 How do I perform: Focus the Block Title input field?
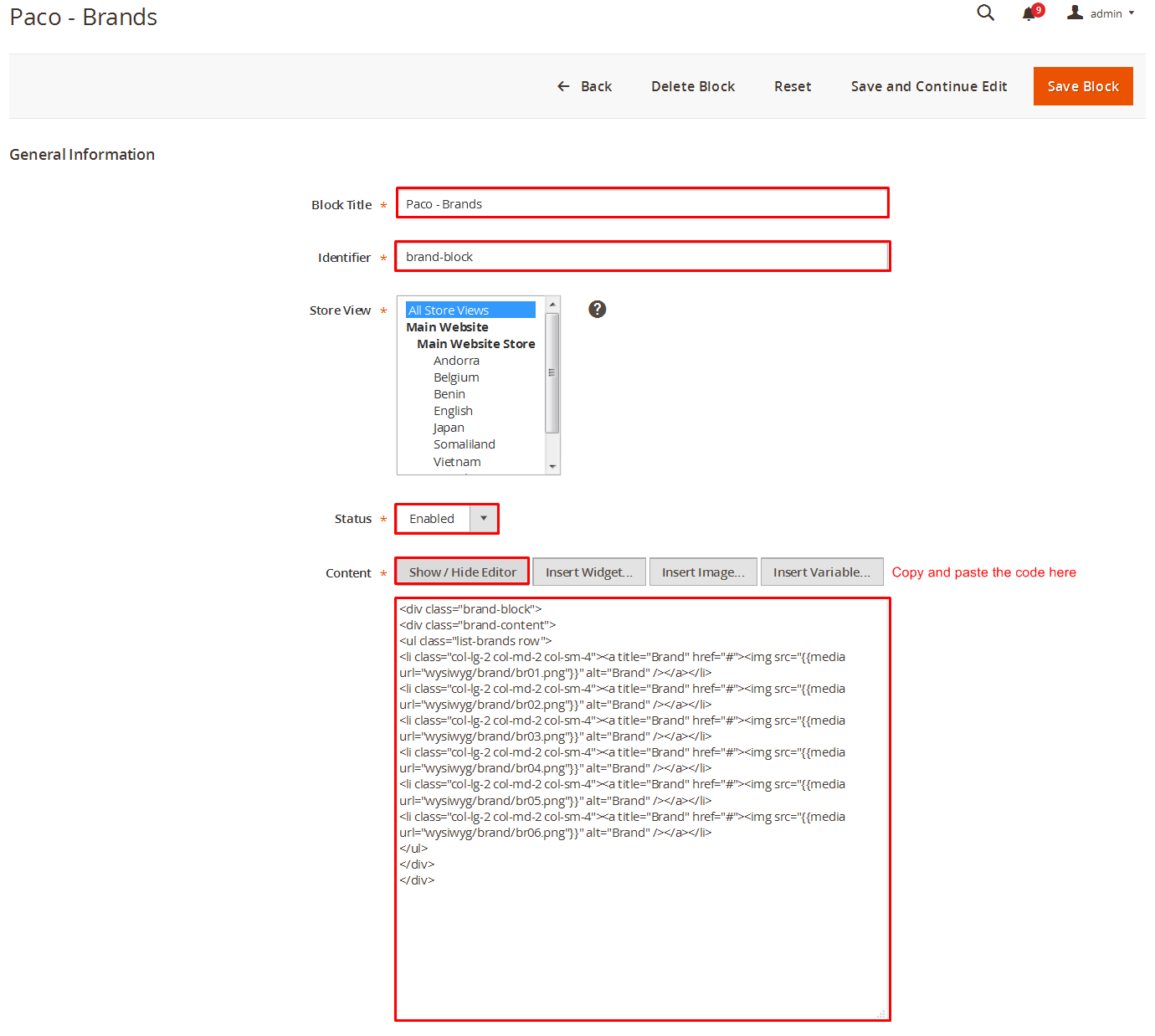coord(643,203)
